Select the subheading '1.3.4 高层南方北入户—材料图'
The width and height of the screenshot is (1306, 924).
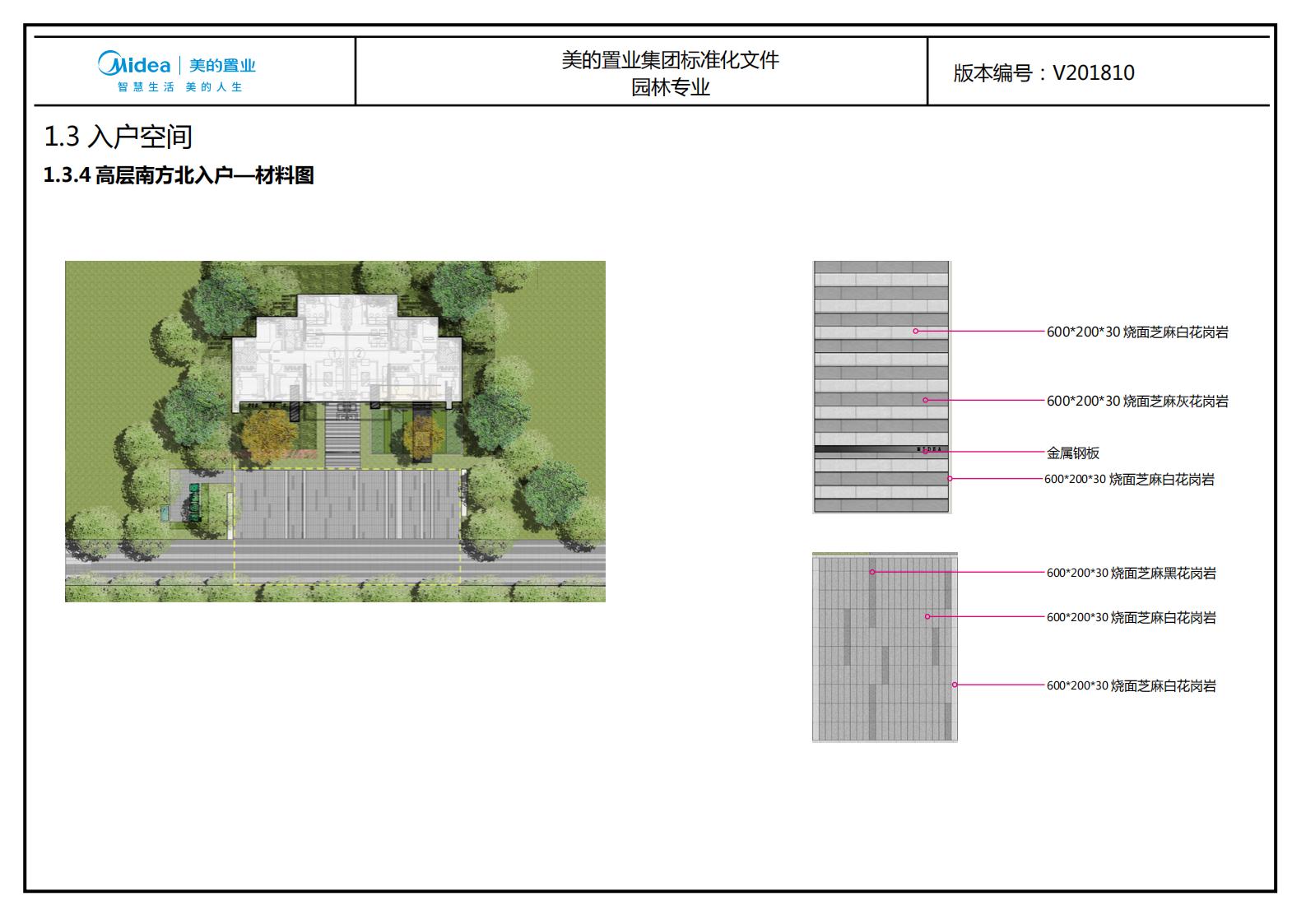(179, 175)
